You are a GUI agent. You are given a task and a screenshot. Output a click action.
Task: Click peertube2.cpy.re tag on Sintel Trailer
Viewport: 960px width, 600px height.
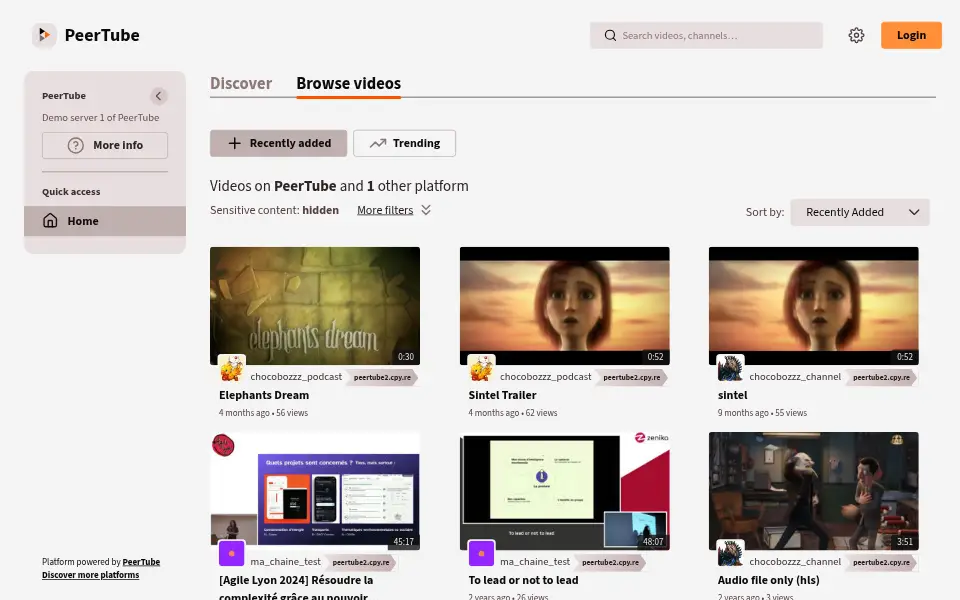[x=632, y=378]
